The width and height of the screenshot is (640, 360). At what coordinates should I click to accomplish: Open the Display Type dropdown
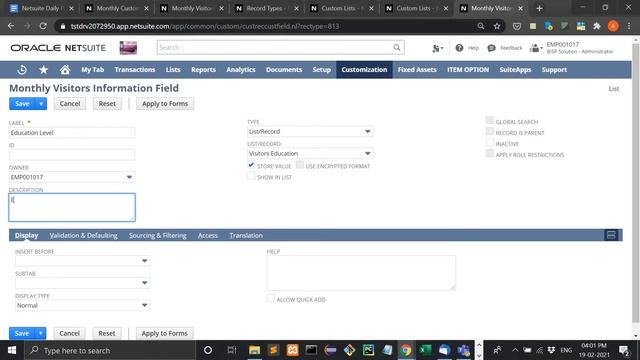82,305
